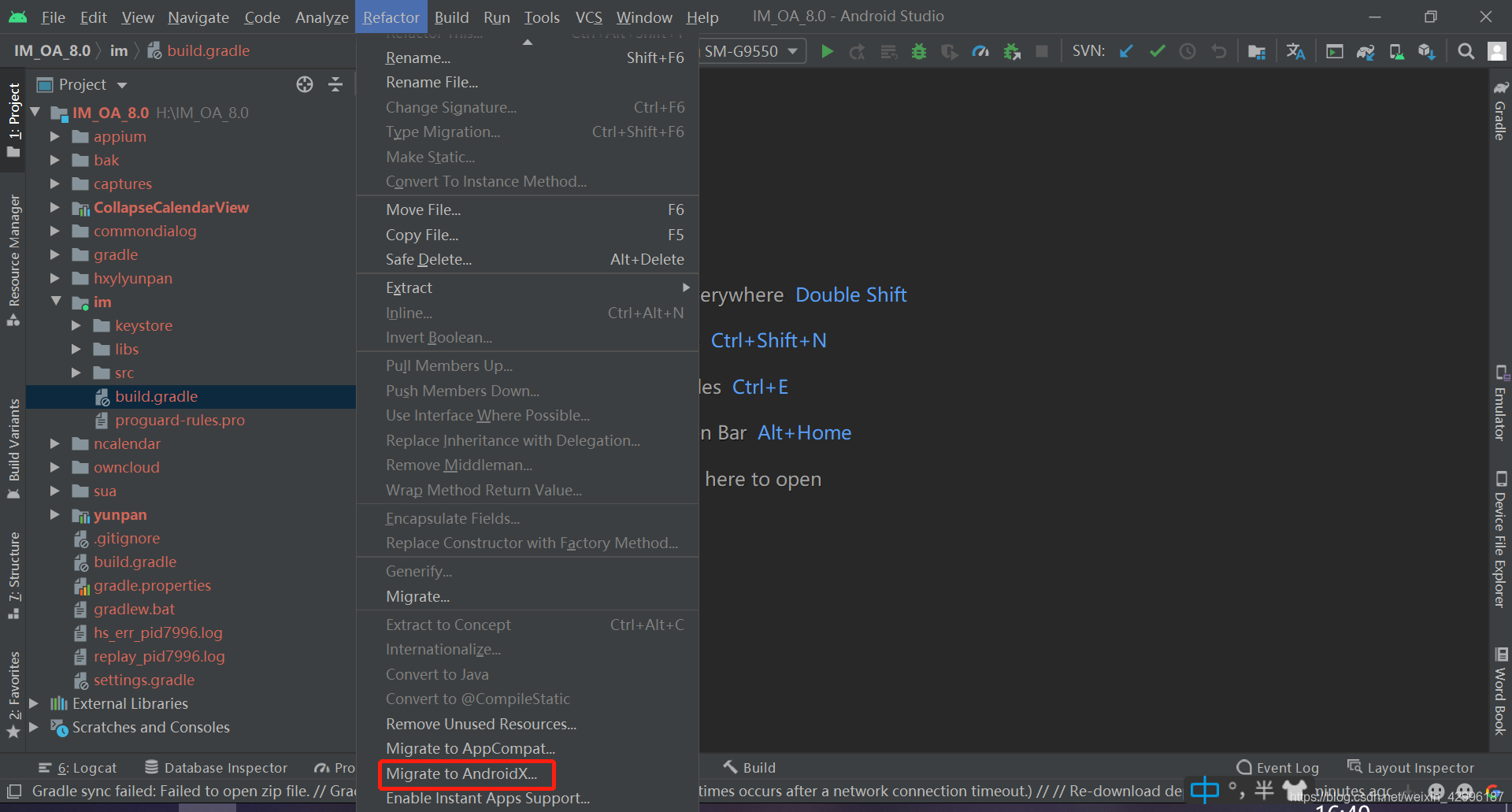1512x812 pixels.
Task: Open run configuration panel icon
Action: pyautogui.click(x=1334, y=51)
